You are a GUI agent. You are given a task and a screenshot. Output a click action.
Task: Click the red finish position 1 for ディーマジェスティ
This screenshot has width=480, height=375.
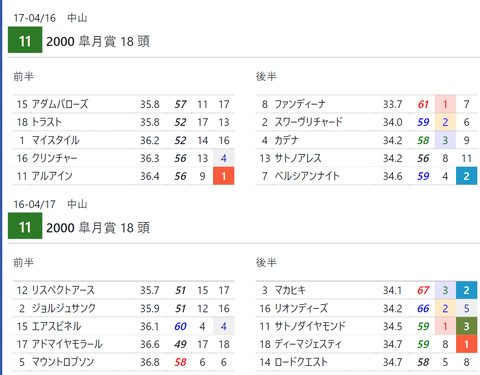[466, 344]
